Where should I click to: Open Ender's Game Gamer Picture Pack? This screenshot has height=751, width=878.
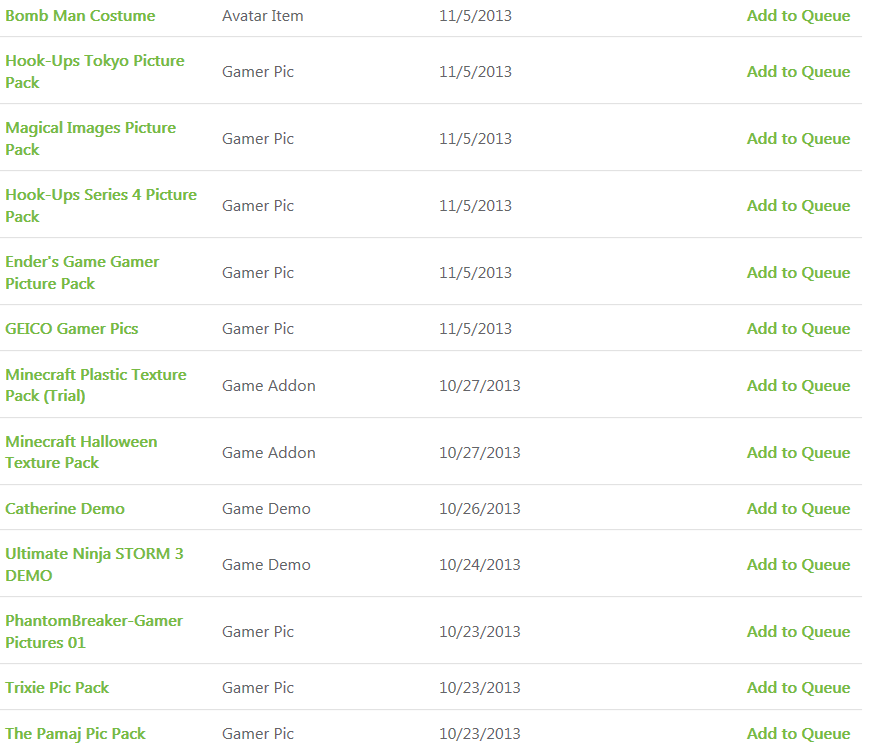click(x=82, y=273)
